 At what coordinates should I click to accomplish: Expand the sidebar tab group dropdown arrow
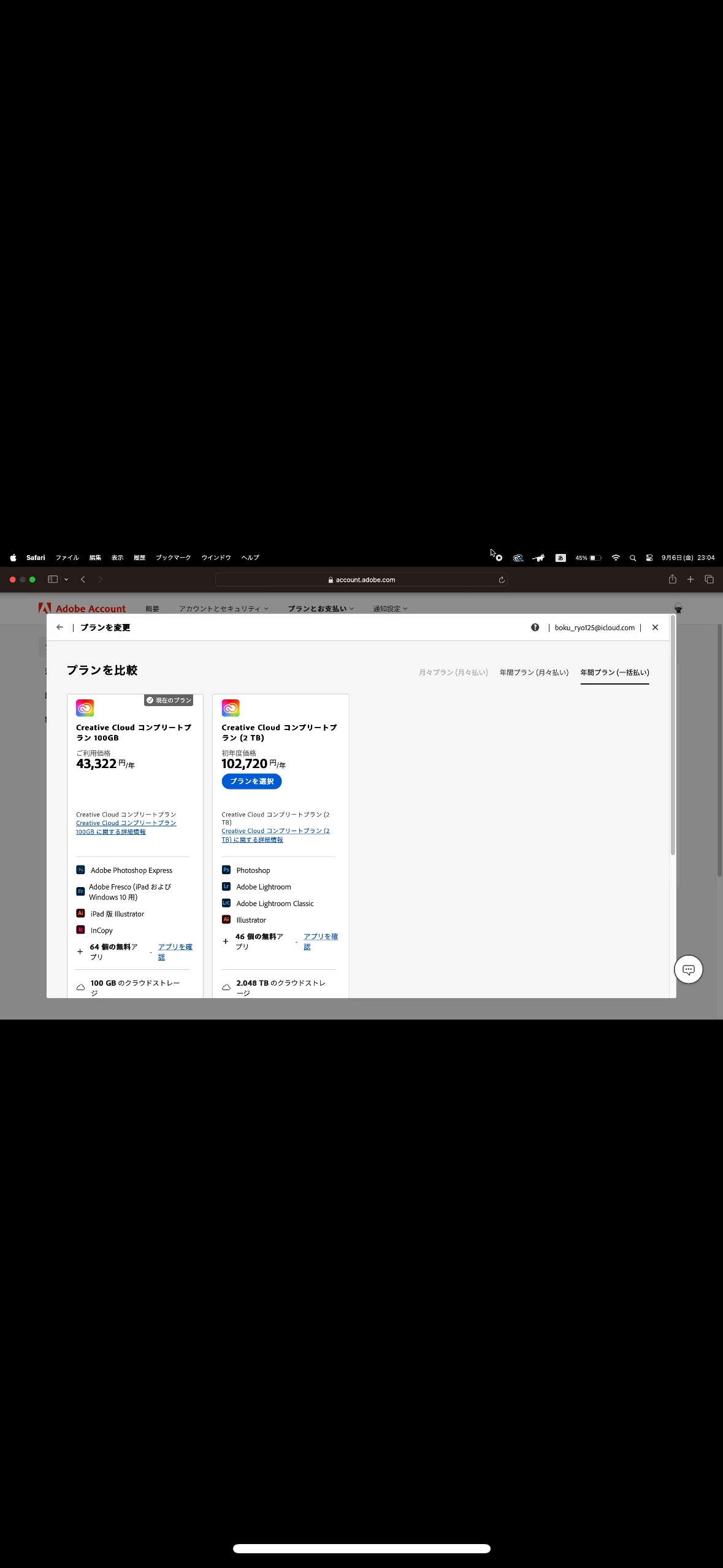pyautogui.click(x=66, y=579)
